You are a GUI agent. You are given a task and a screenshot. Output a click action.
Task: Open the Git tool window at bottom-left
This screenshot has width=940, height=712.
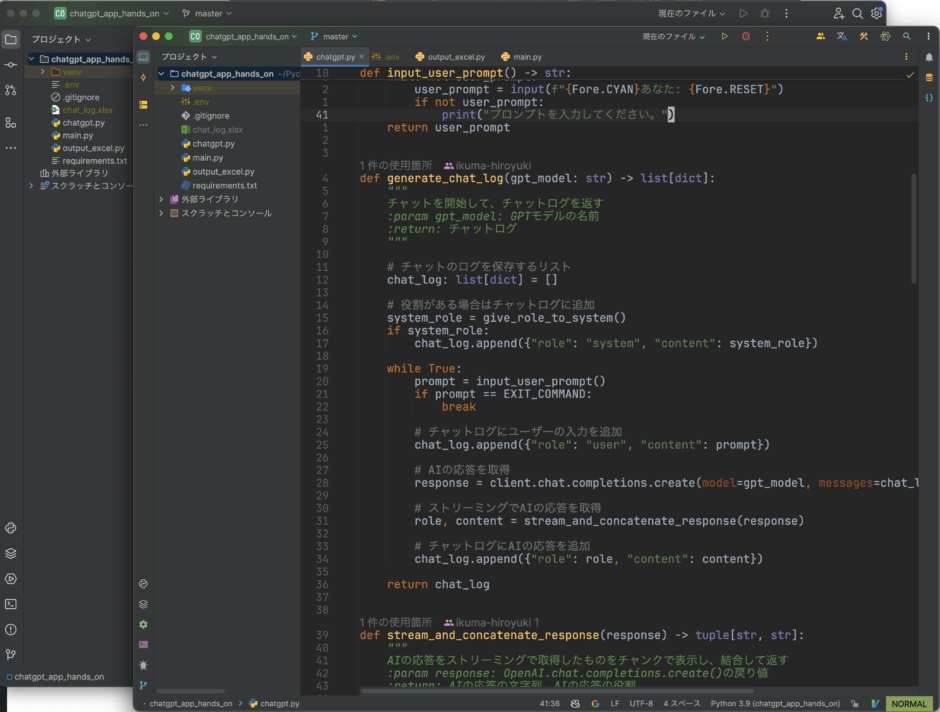point(143,685)
